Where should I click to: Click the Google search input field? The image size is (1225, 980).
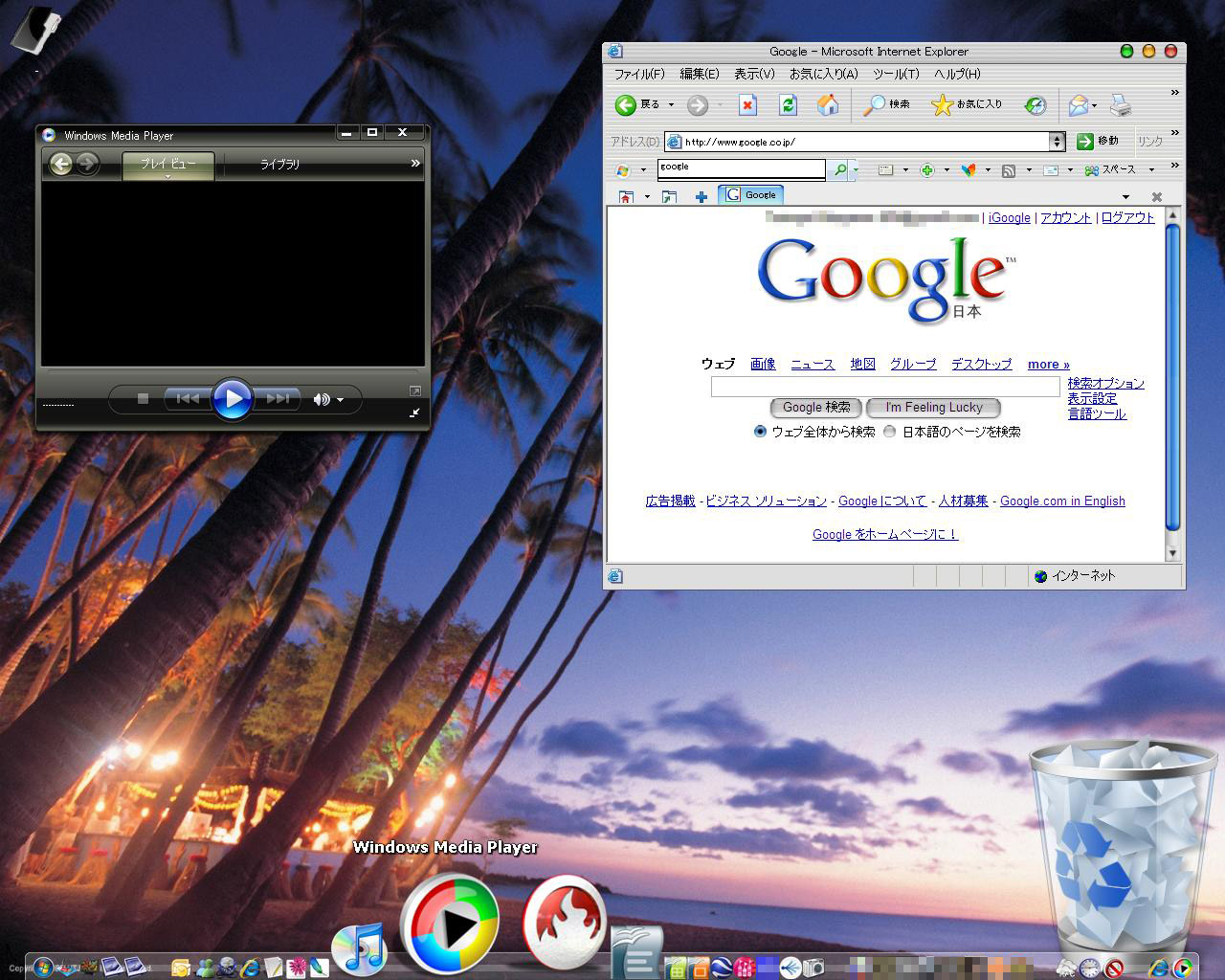(885, 387)
